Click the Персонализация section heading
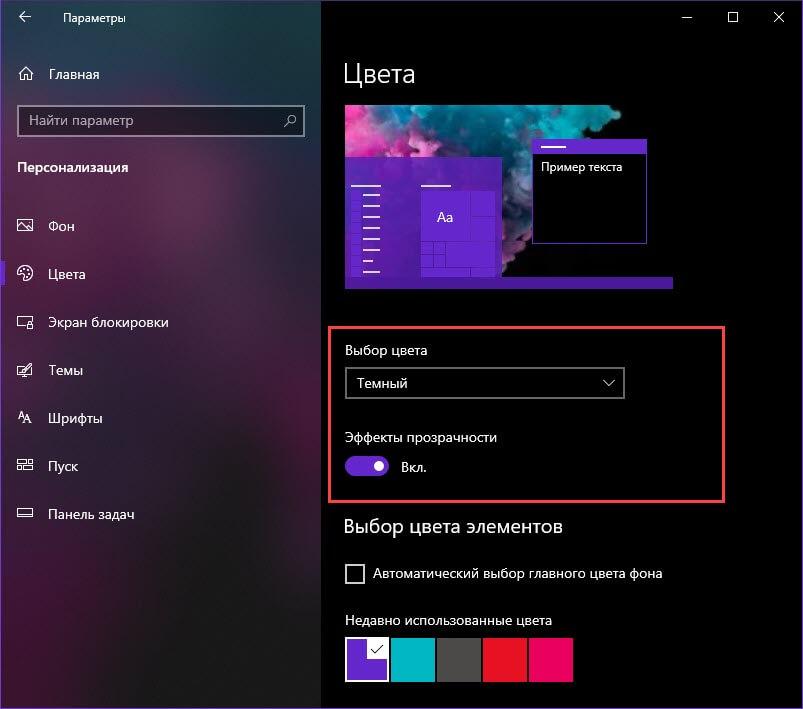This screenshot has width=803, height=709. 73,168
